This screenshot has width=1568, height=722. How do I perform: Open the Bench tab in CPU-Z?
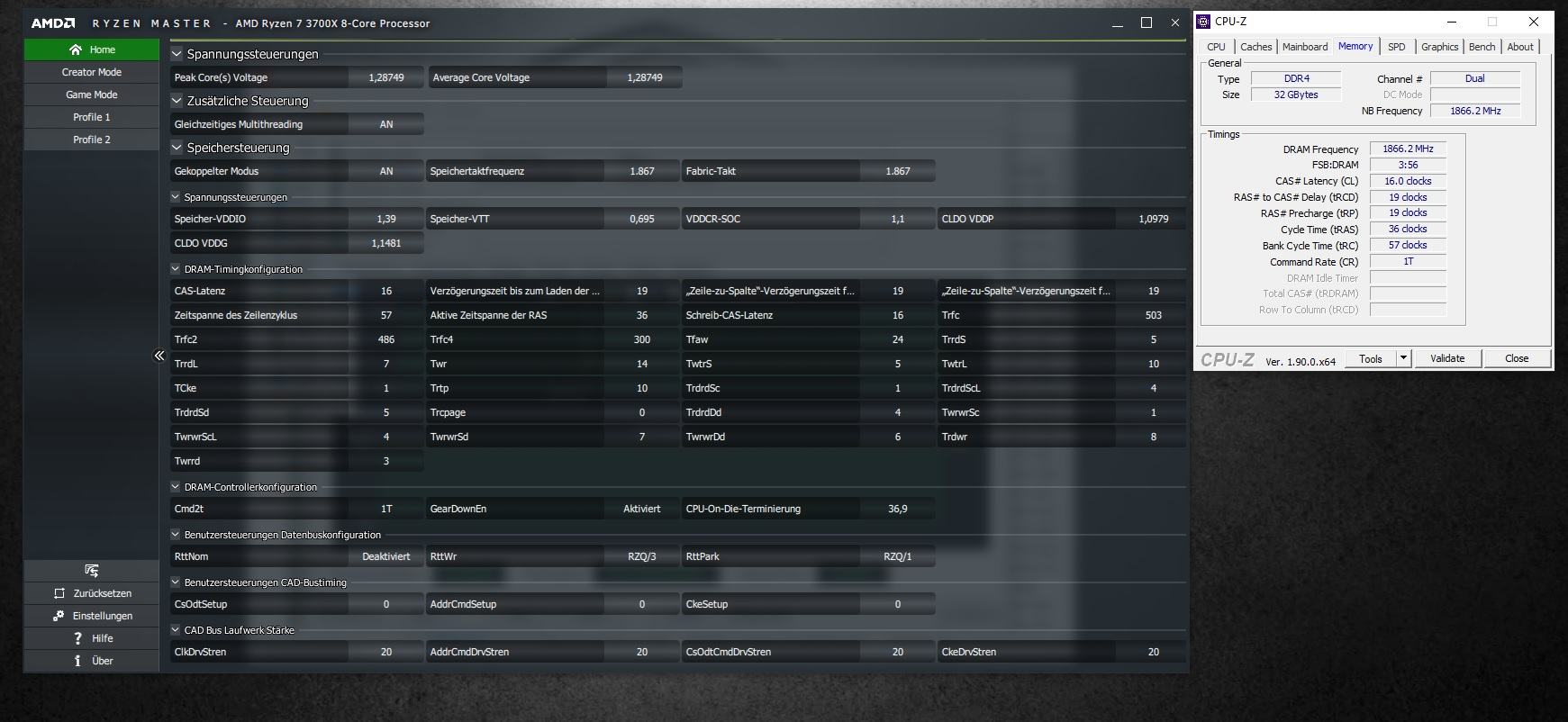point(1482,47)
